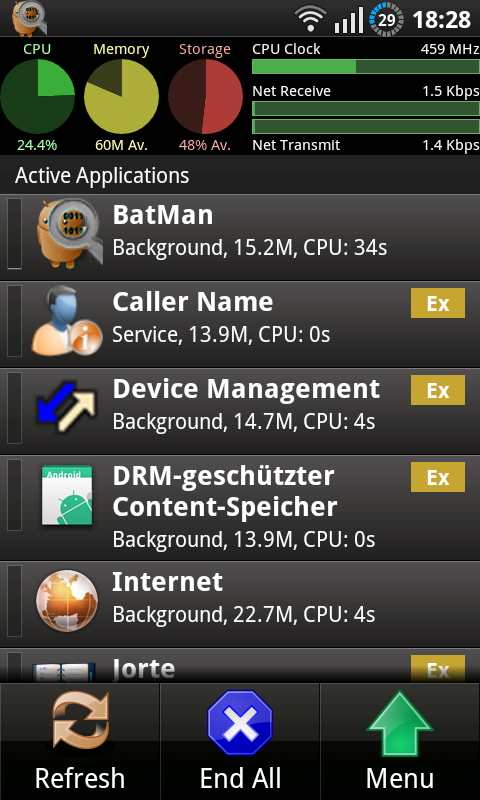
Task: Open the CPU usage pie chart
Action: tap(37, 96)
